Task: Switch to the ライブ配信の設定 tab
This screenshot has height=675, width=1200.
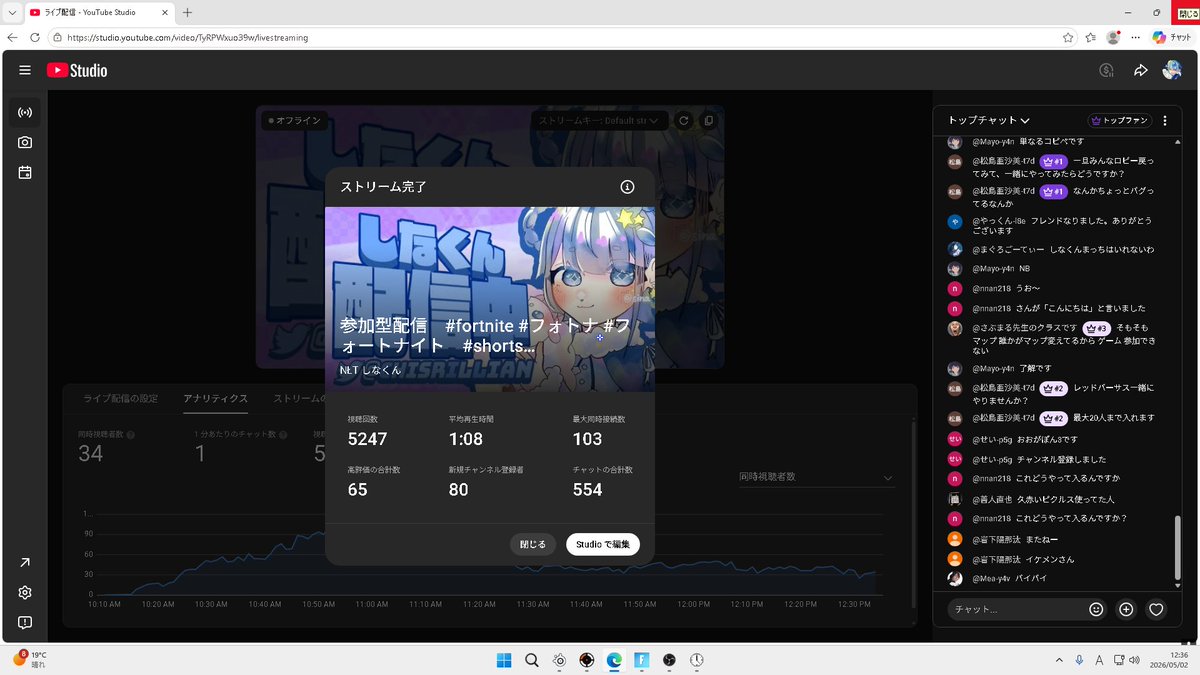Action: tap(120, 398)
